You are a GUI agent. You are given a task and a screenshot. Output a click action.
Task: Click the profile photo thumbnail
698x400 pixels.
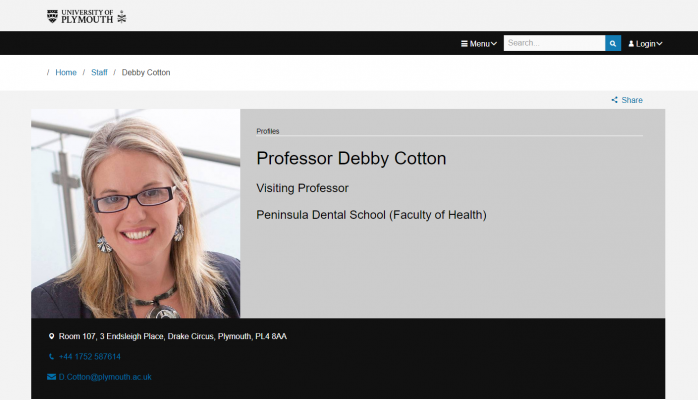click(136, 213)
